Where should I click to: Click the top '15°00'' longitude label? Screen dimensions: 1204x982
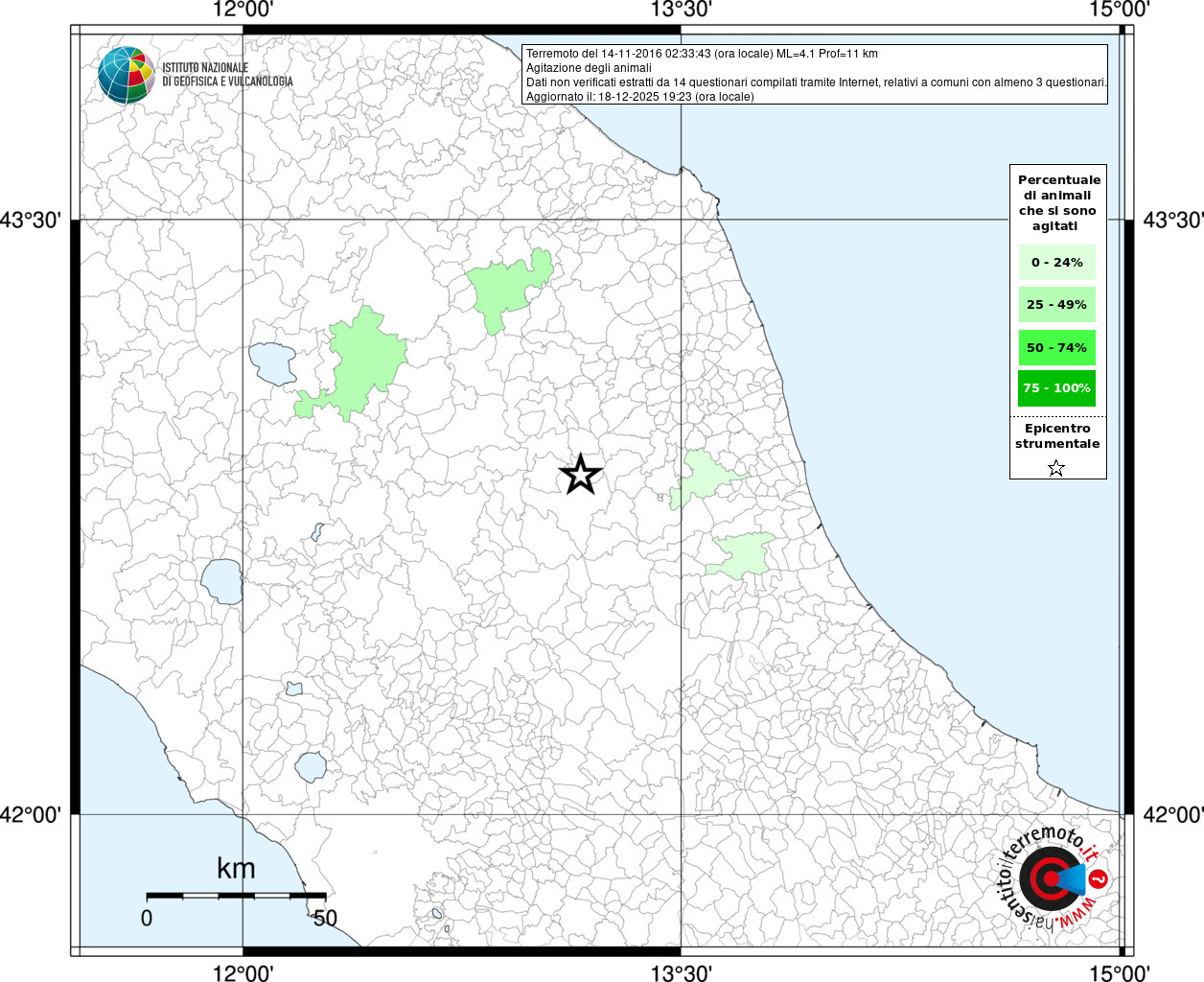point(1120,10)
